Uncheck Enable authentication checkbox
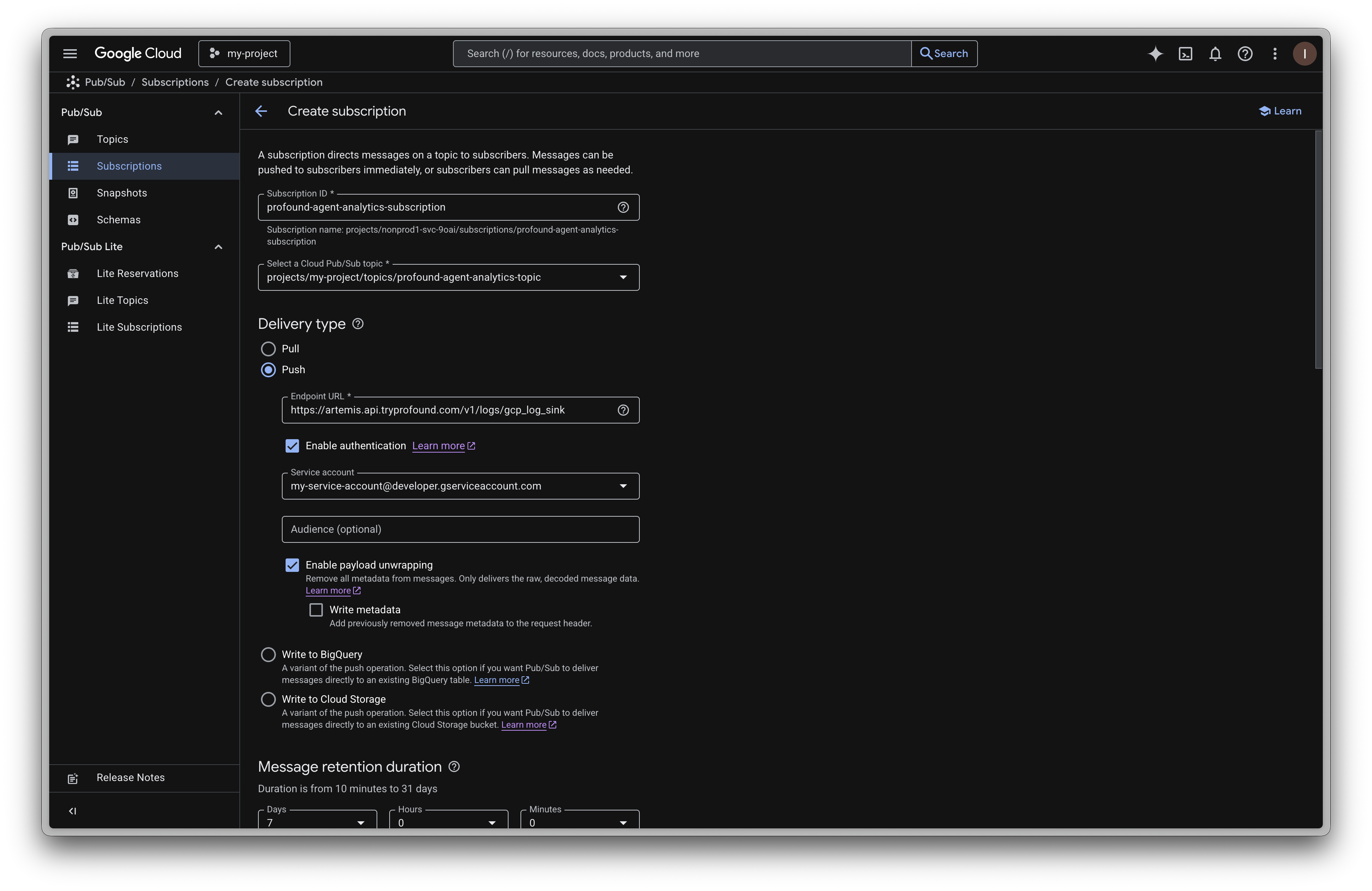Viewport: 1372px width, 891px height. click(x=292, y=446)
